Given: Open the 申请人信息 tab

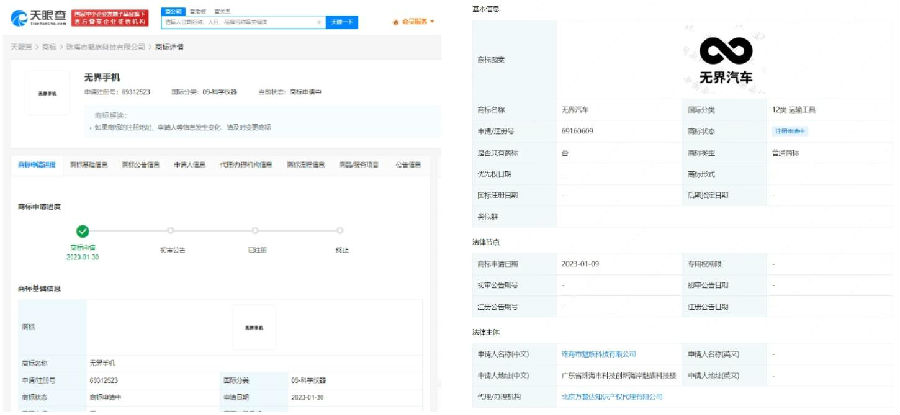Looking at the screenshot, I should point(190,164).
